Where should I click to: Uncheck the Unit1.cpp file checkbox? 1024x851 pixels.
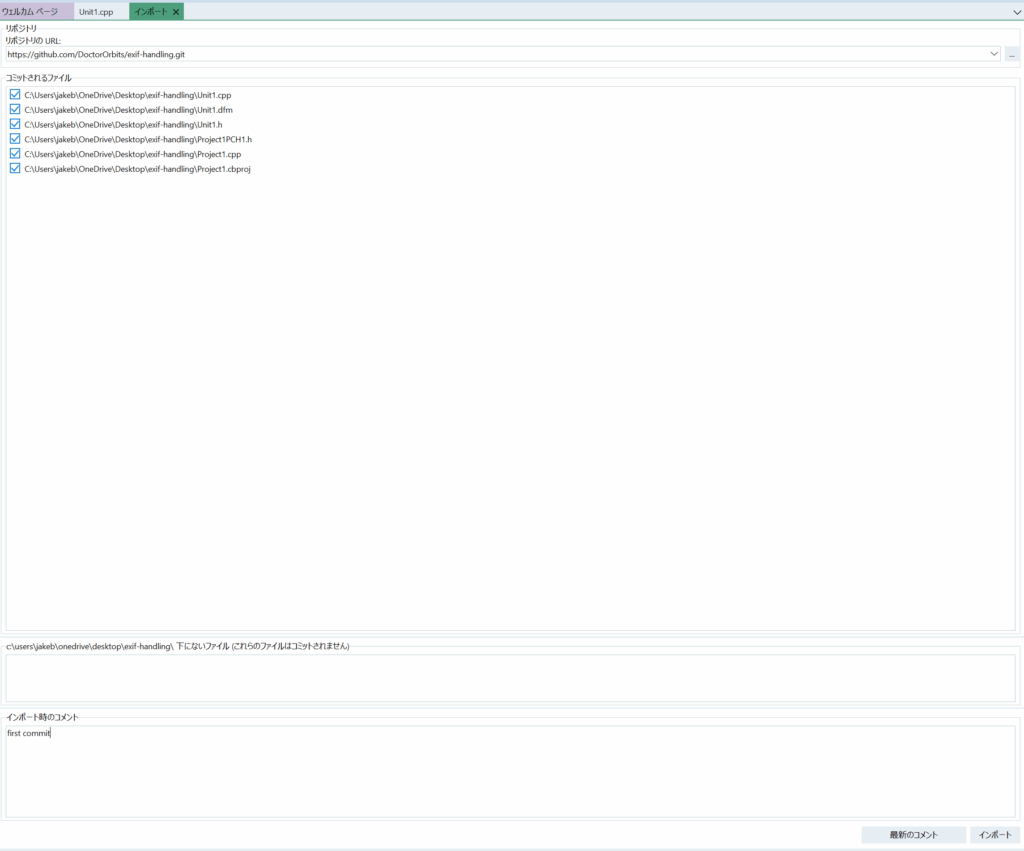15,95
